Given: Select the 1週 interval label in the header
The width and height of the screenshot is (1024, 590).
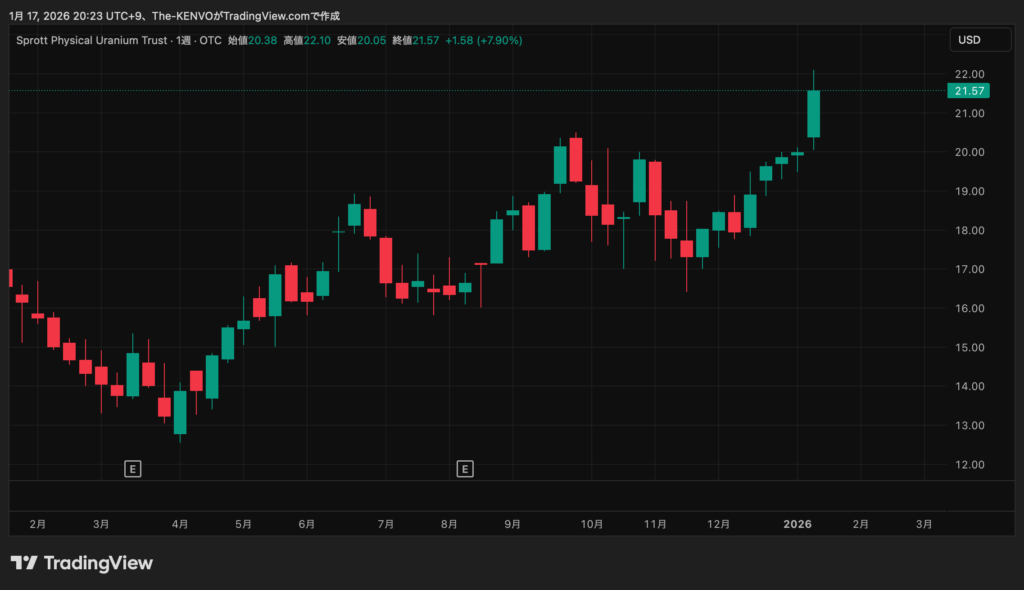Looking at the screenshot, I should [184, 40].
